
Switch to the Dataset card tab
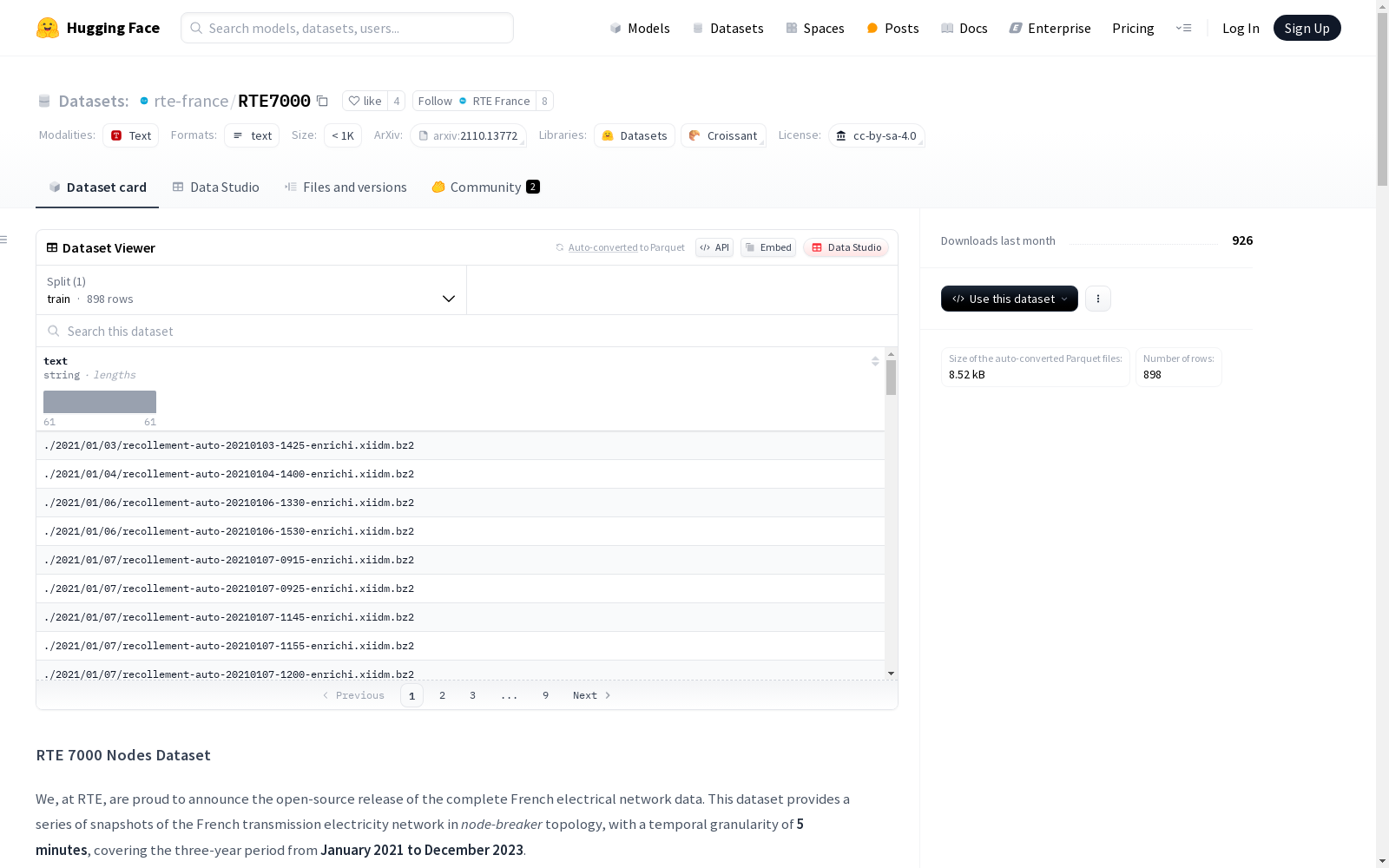[97, 187]
